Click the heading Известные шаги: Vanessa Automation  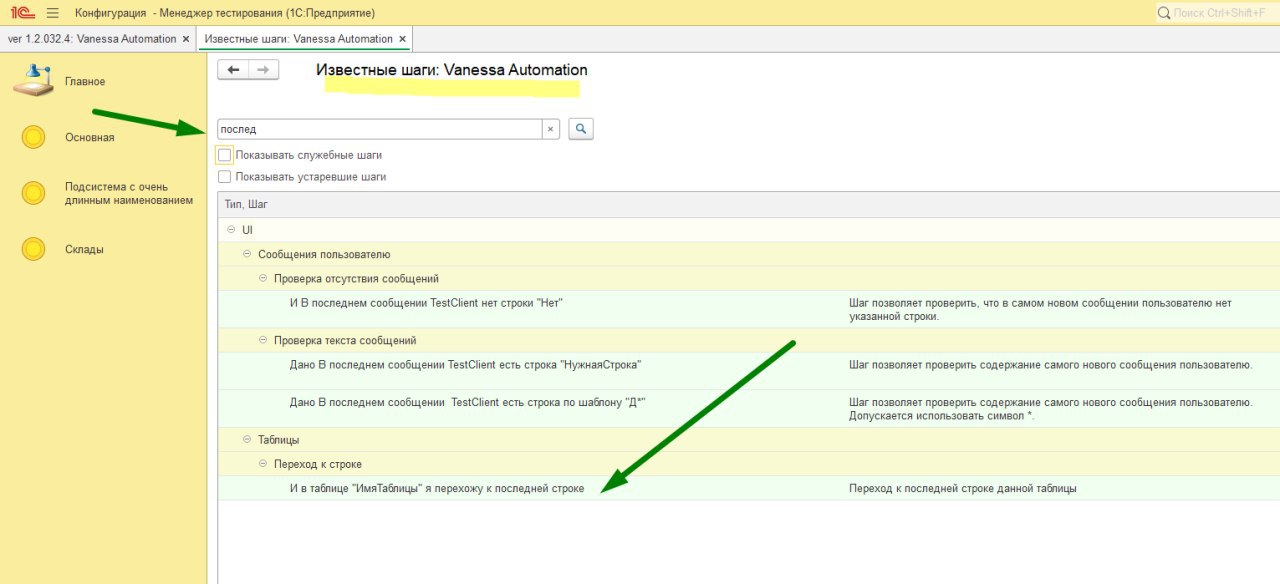click(x=452, y=70)
